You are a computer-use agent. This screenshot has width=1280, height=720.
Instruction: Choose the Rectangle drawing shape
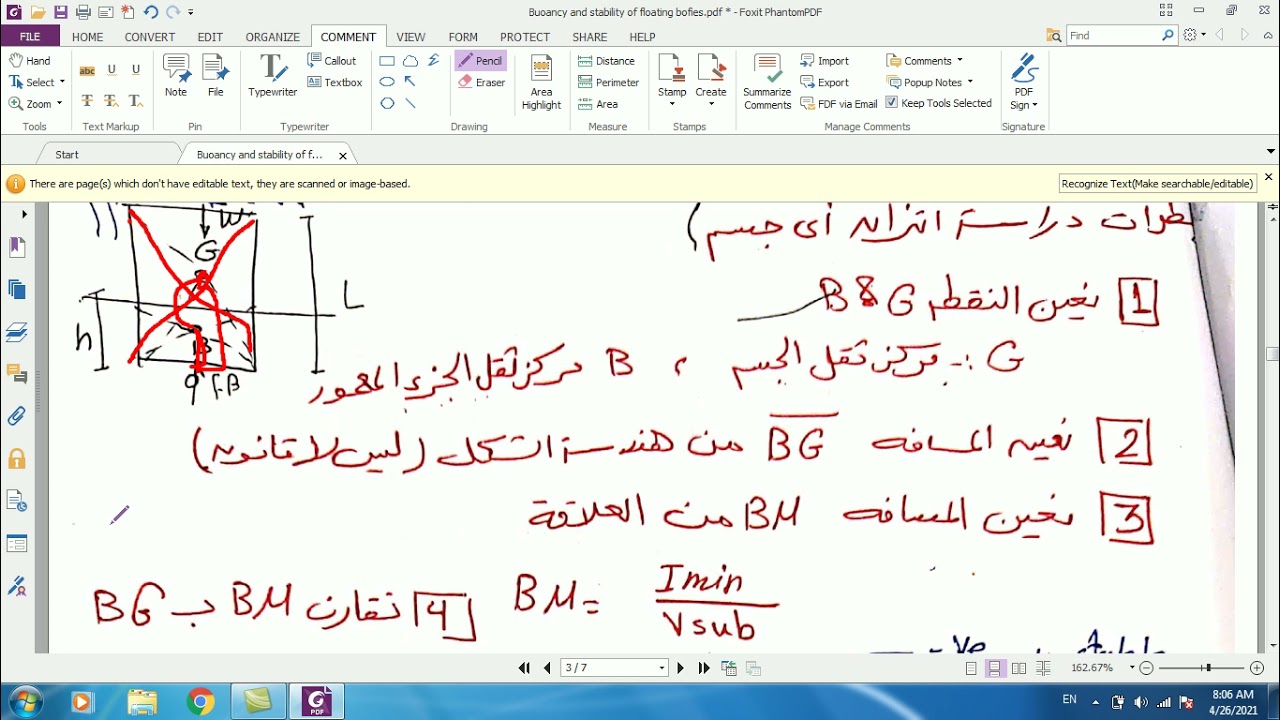387,61
